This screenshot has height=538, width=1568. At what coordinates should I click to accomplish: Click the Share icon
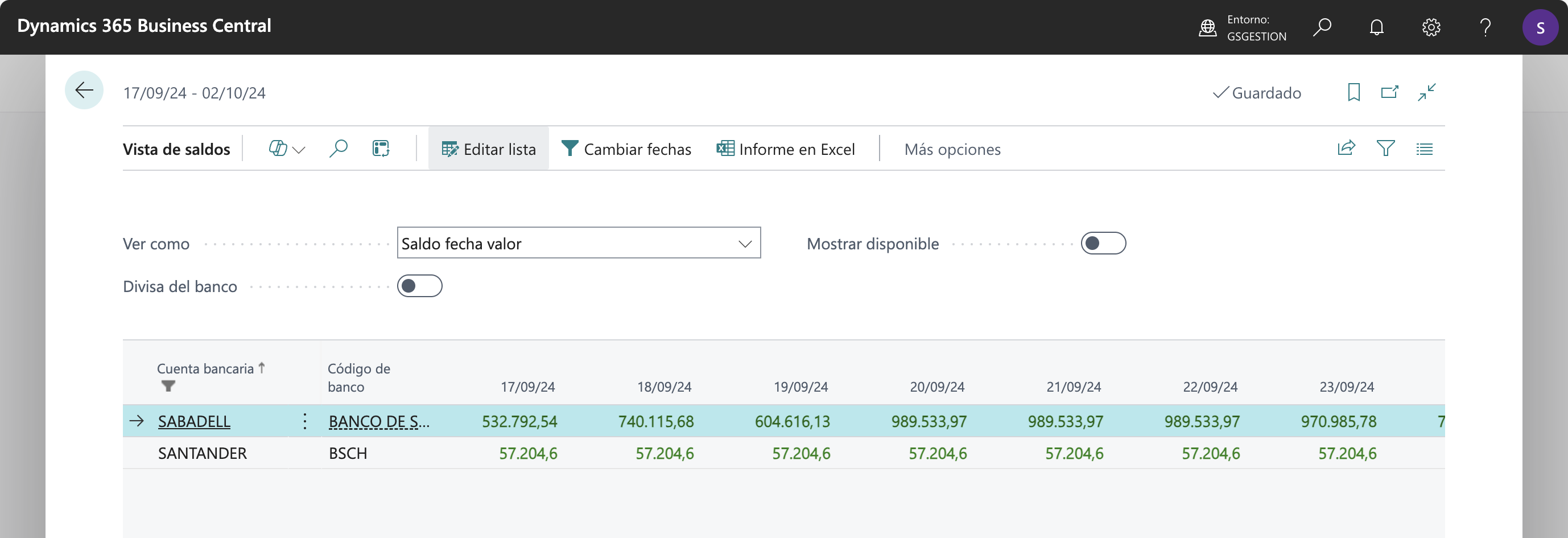coord(1346,149)
